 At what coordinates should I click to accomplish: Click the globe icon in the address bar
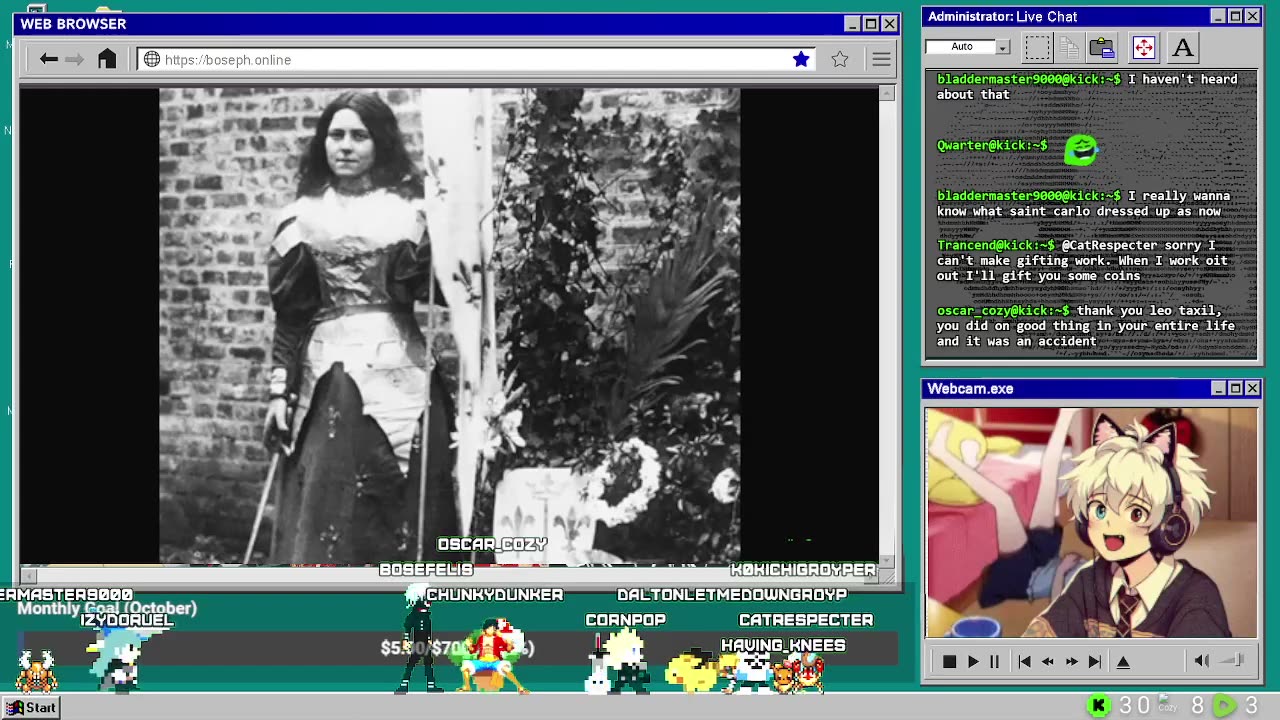pyautogui.click(x=152, y=59)
